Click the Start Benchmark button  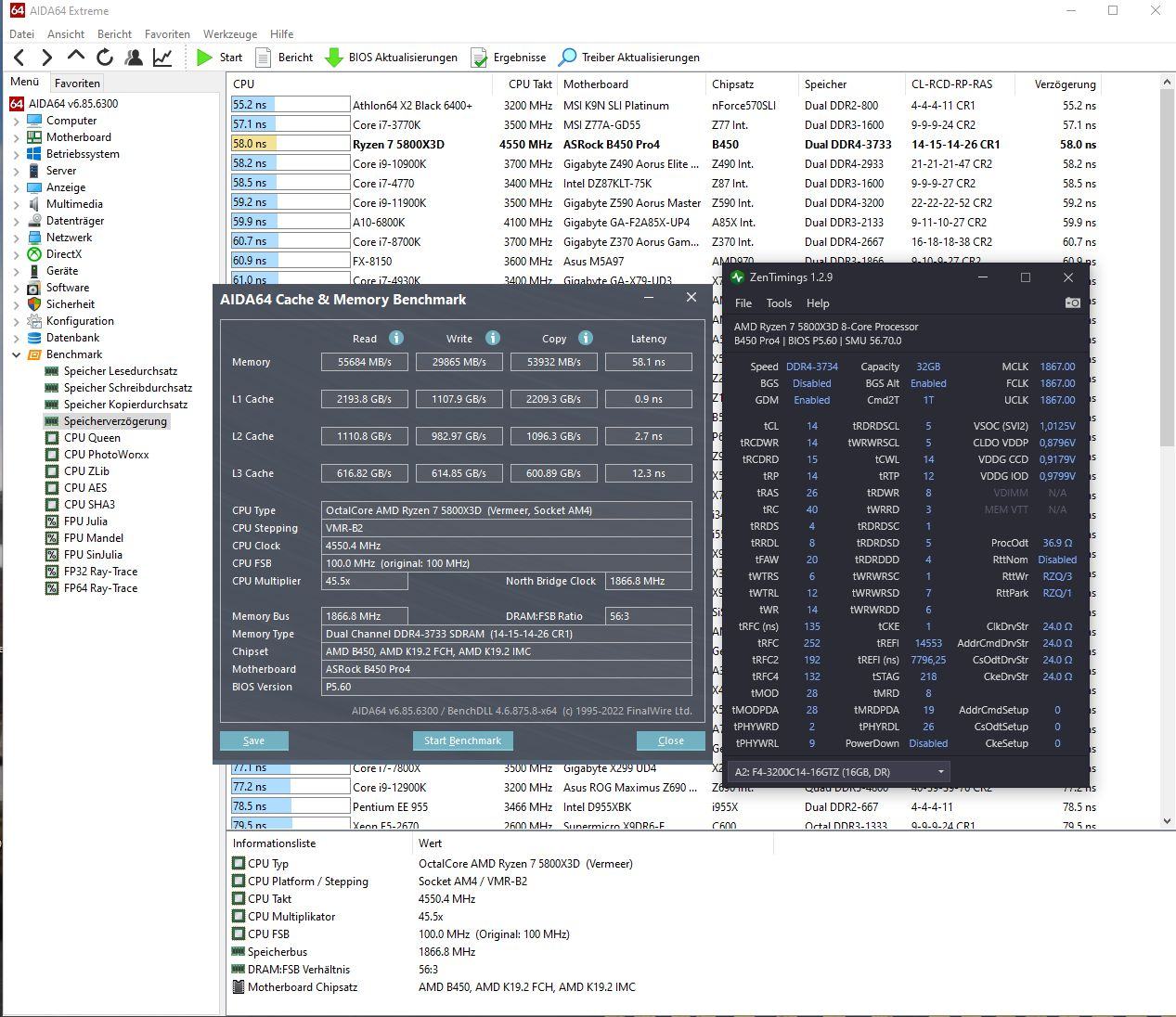tap(462, 740)
